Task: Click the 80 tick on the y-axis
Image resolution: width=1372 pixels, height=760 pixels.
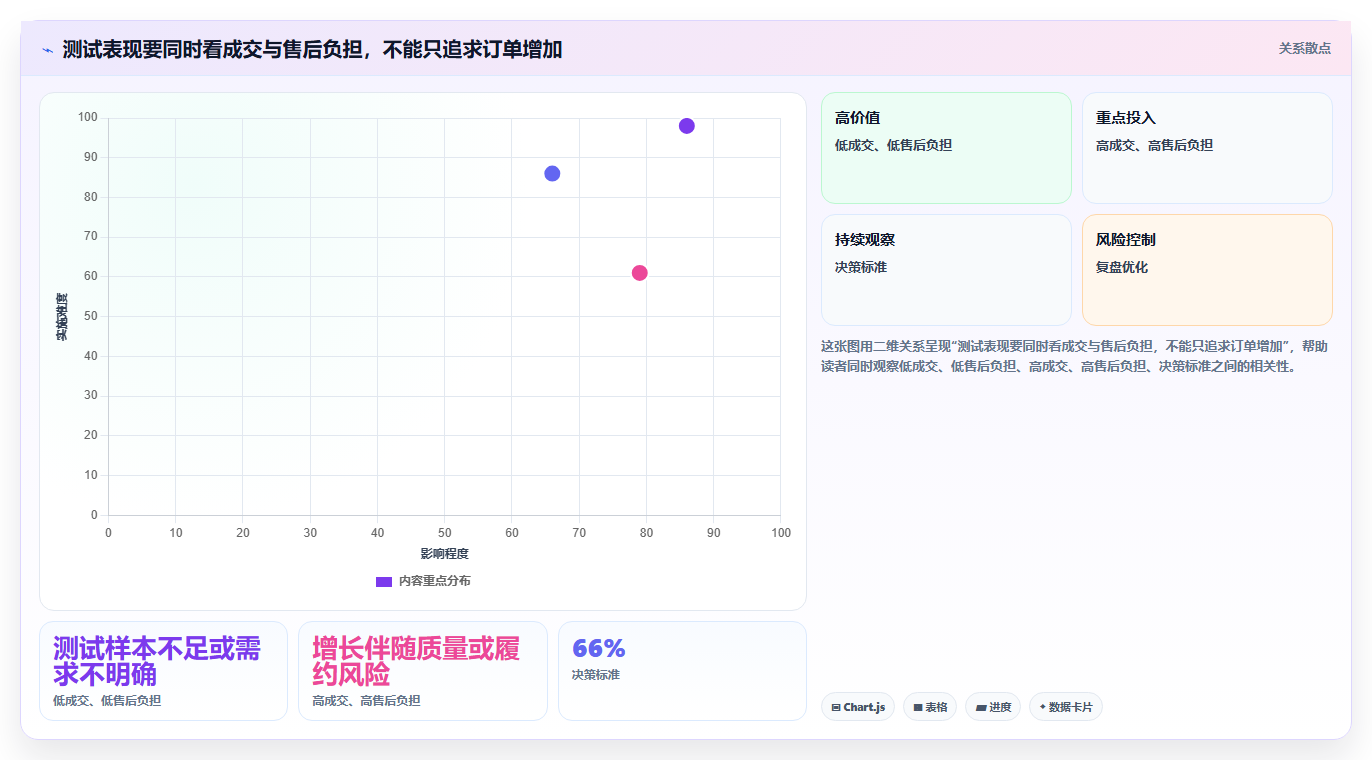Action: (91, 198)
